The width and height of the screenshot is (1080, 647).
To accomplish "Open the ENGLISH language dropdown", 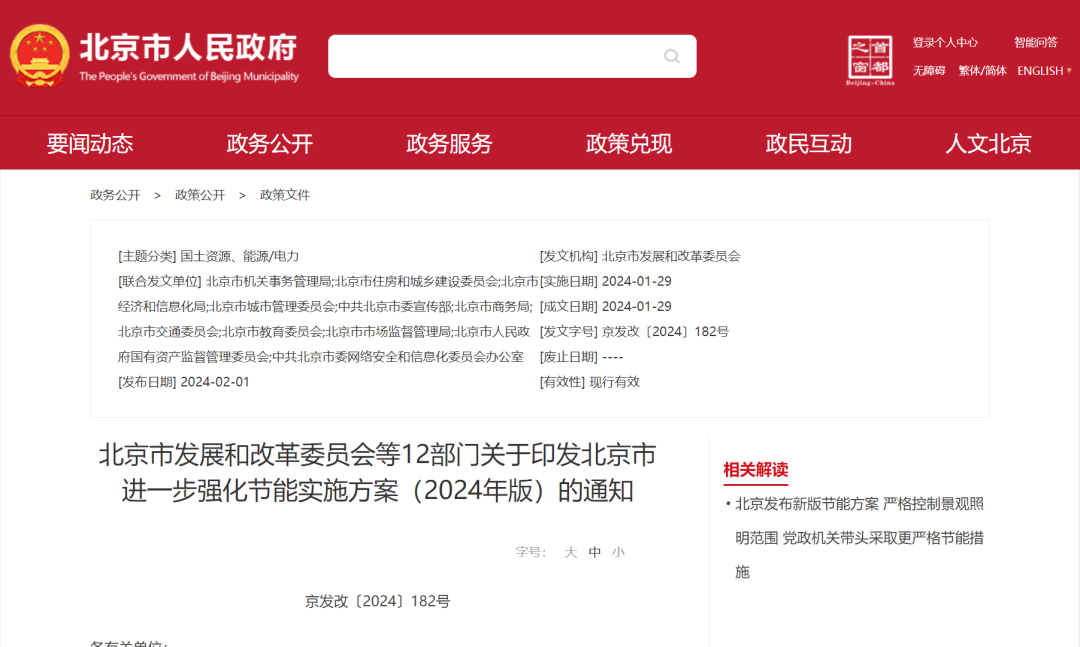I will 1044,71.
